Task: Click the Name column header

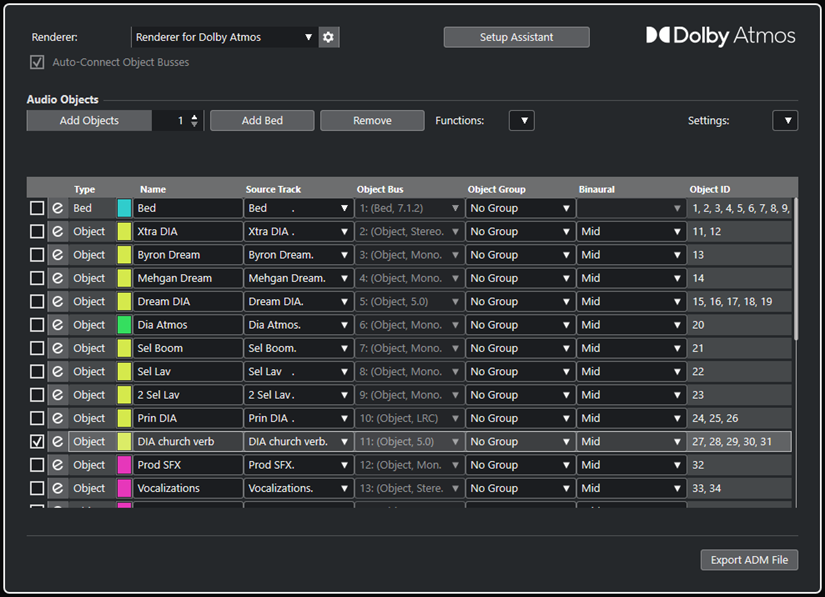Action: coord(153,189)
